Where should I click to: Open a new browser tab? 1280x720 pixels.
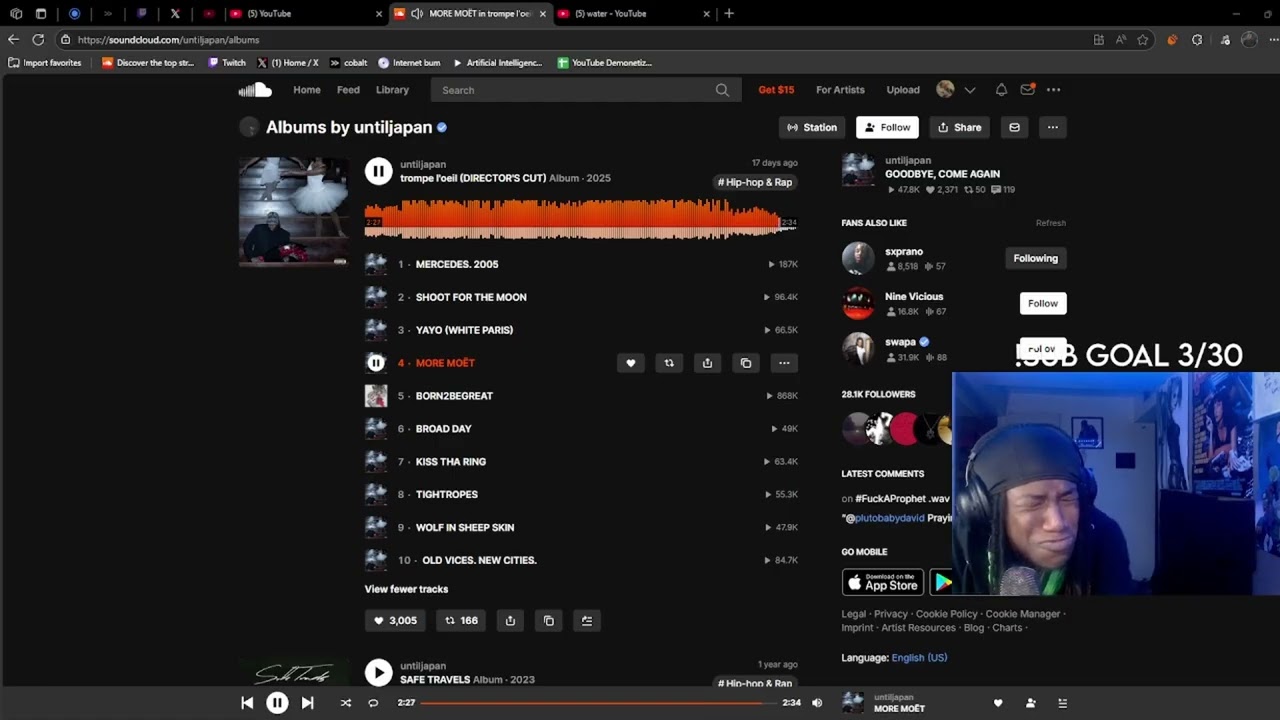729,14
